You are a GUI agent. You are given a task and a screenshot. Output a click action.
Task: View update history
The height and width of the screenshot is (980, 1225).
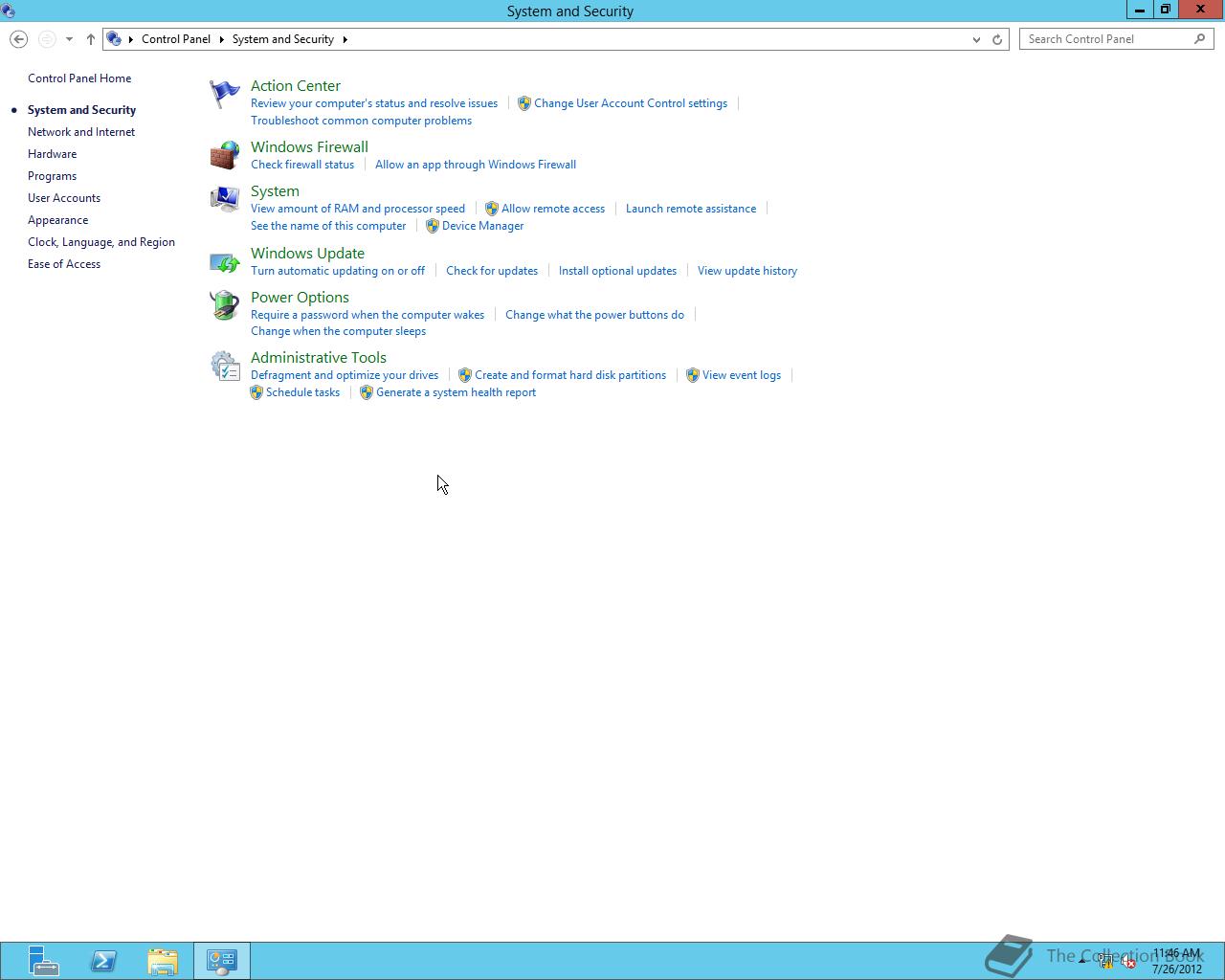[747, 271]
